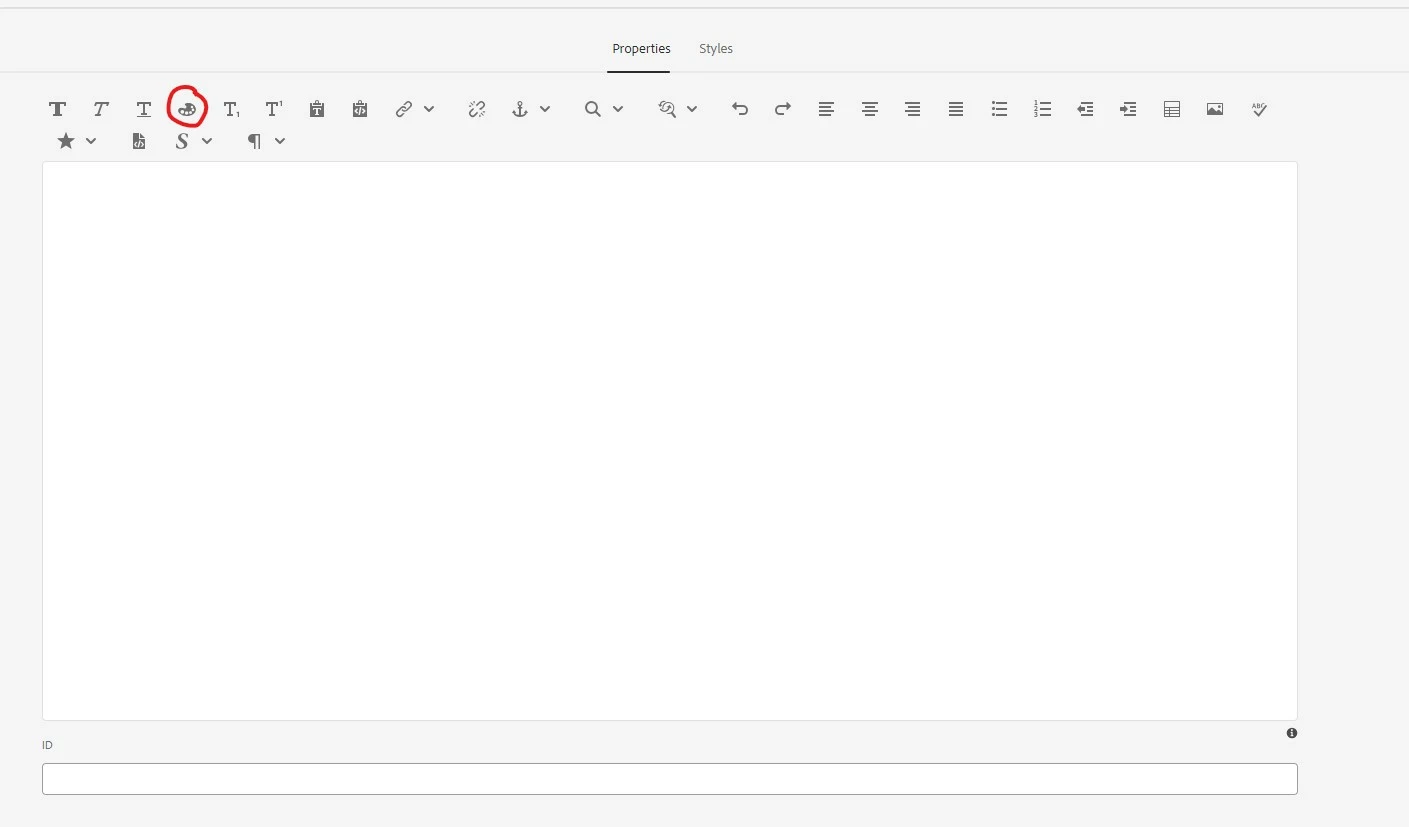
Task: Click the unlink icon
Action: pyautogui.click(x=477, y=109)
